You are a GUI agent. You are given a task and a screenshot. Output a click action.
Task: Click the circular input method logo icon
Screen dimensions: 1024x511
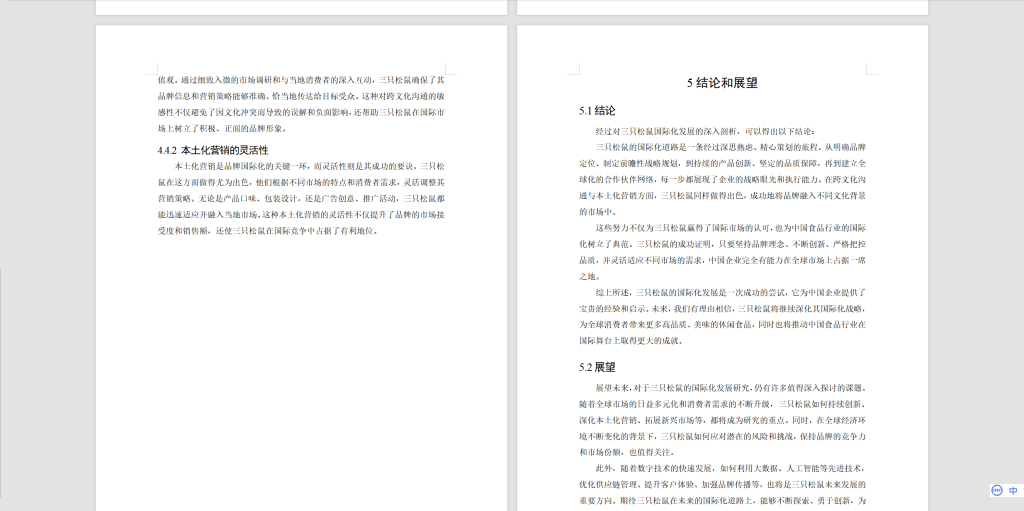click(x=997, y=490)
